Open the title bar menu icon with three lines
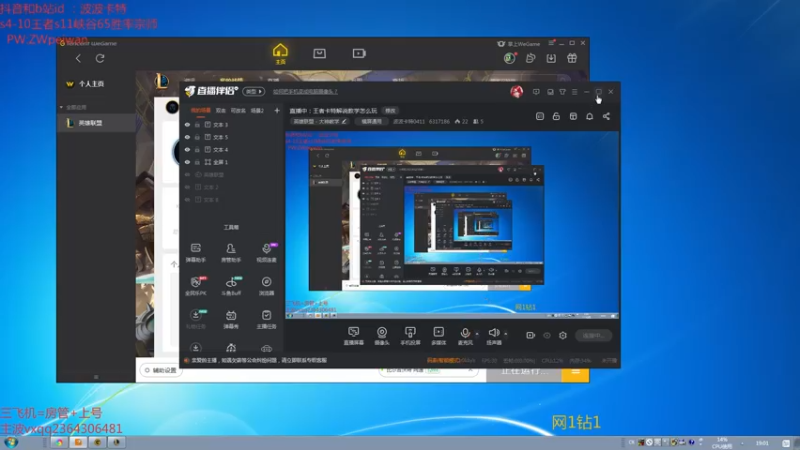Viewport: 800px width, 450px height. tap(574, 92)
